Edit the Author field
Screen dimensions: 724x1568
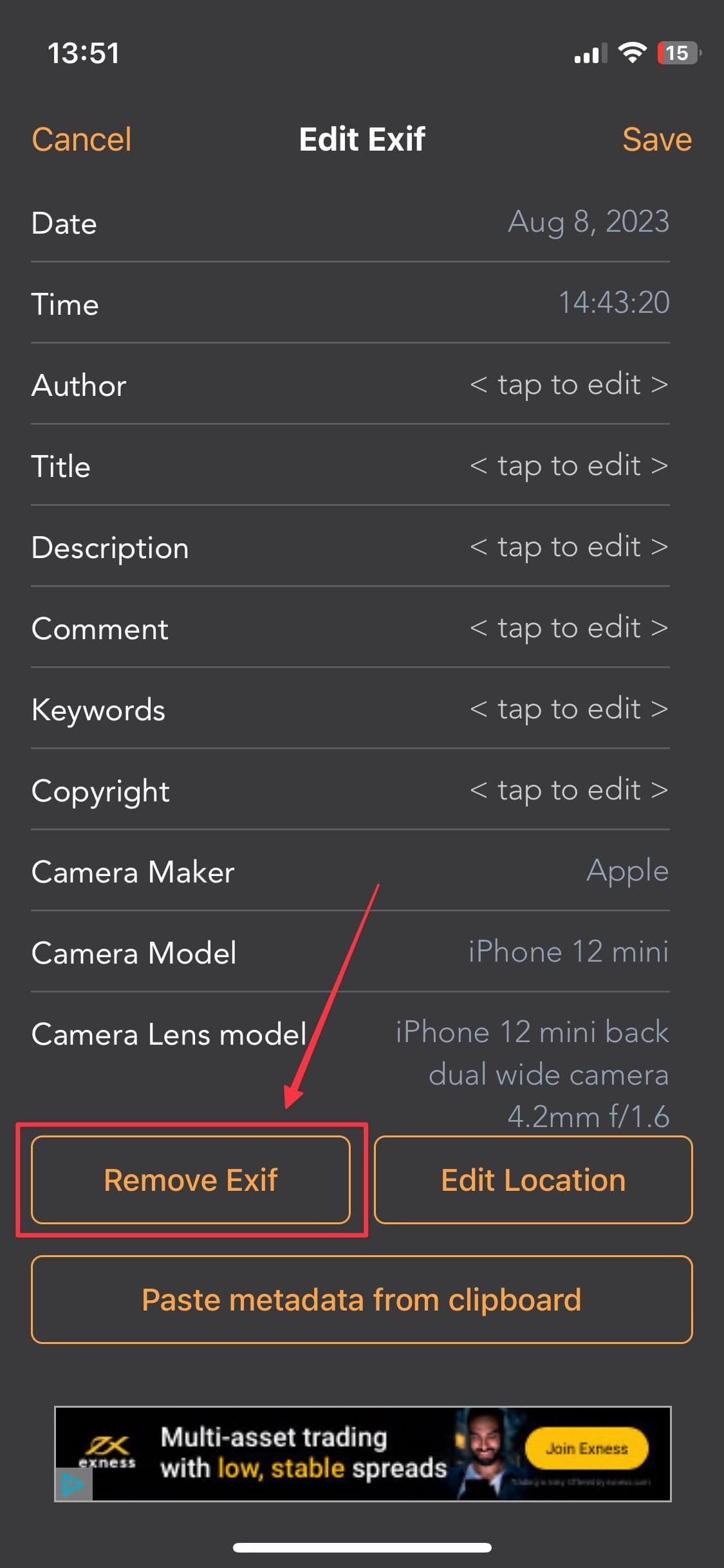(x=569, y=385)
